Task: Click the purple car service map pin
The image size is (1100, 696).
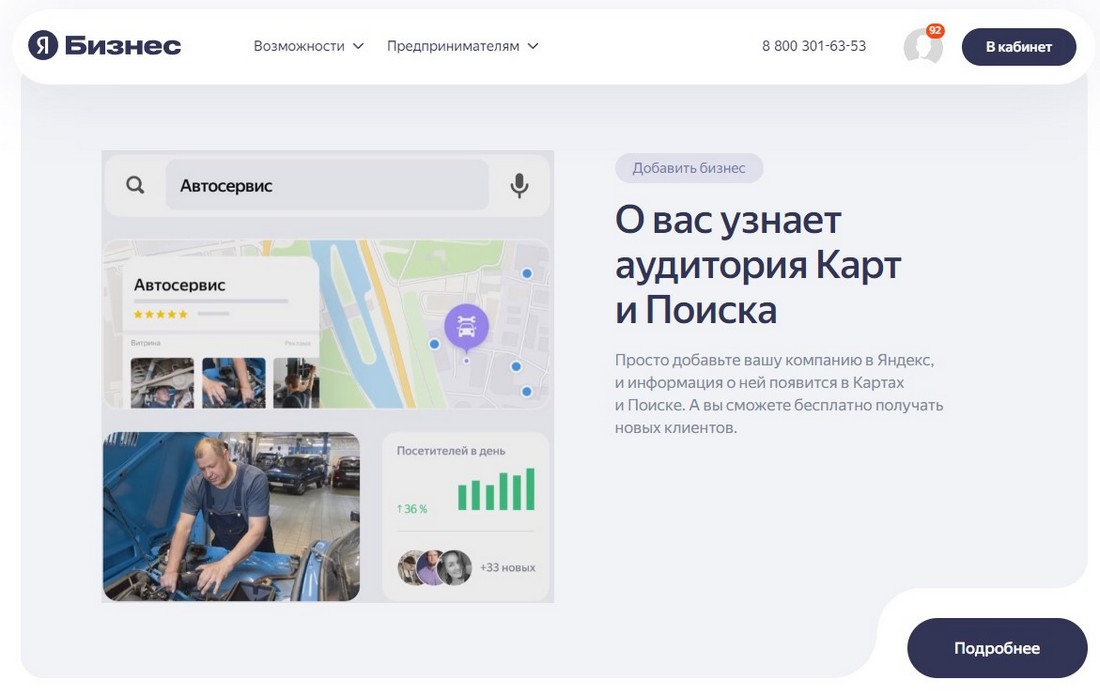Action: pos(467,328)
